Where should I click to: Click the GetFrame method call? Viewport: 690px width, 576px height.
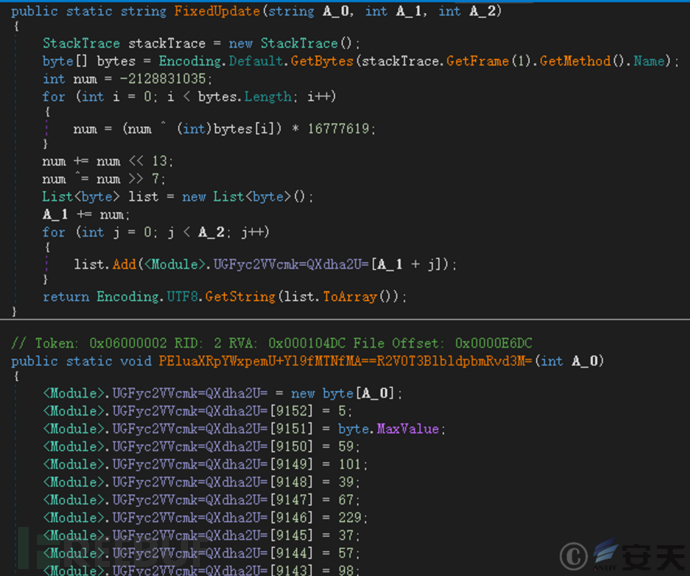[477, 61]
